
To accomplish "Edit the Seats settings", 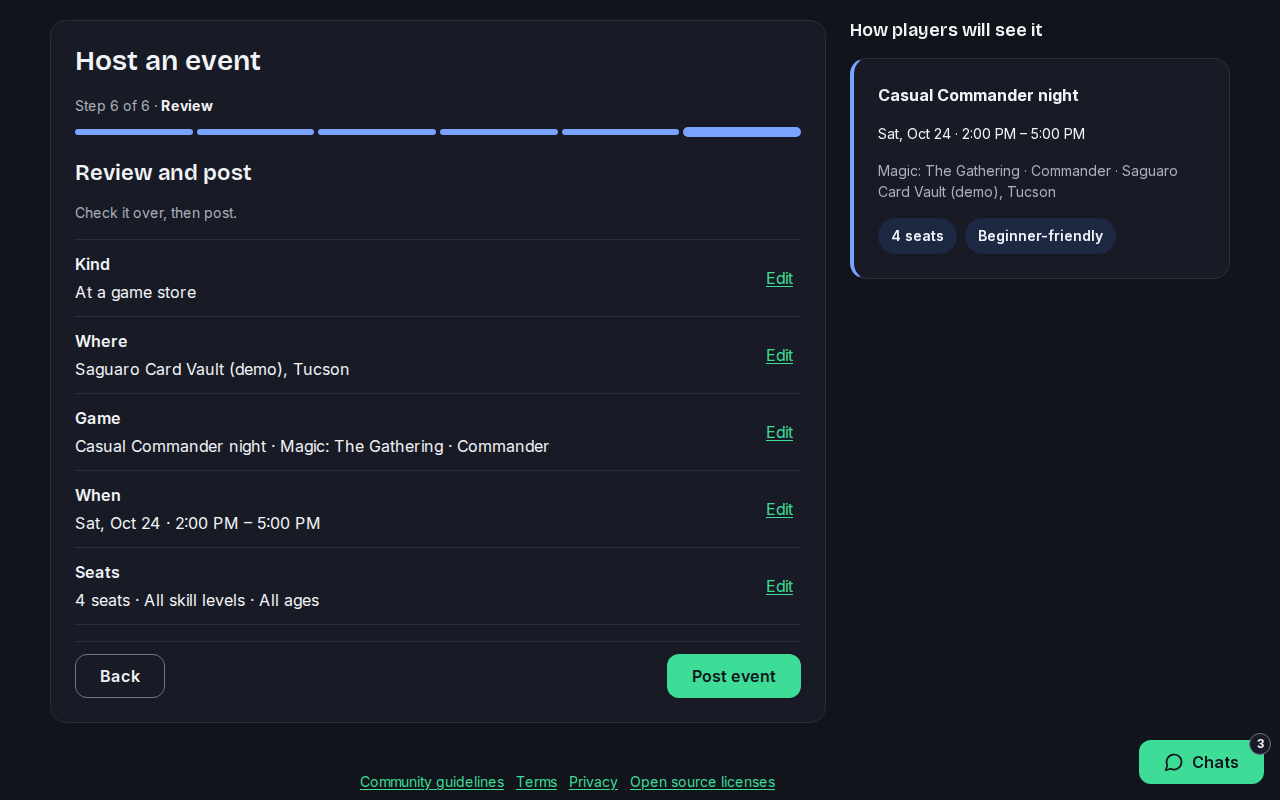I will coord(779,586).
